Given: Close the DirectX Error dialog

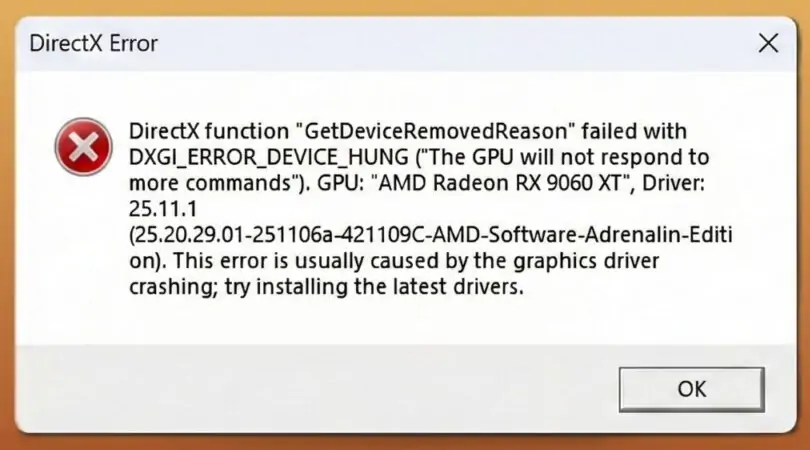Looking at the screenshot, I should (768, 43).
